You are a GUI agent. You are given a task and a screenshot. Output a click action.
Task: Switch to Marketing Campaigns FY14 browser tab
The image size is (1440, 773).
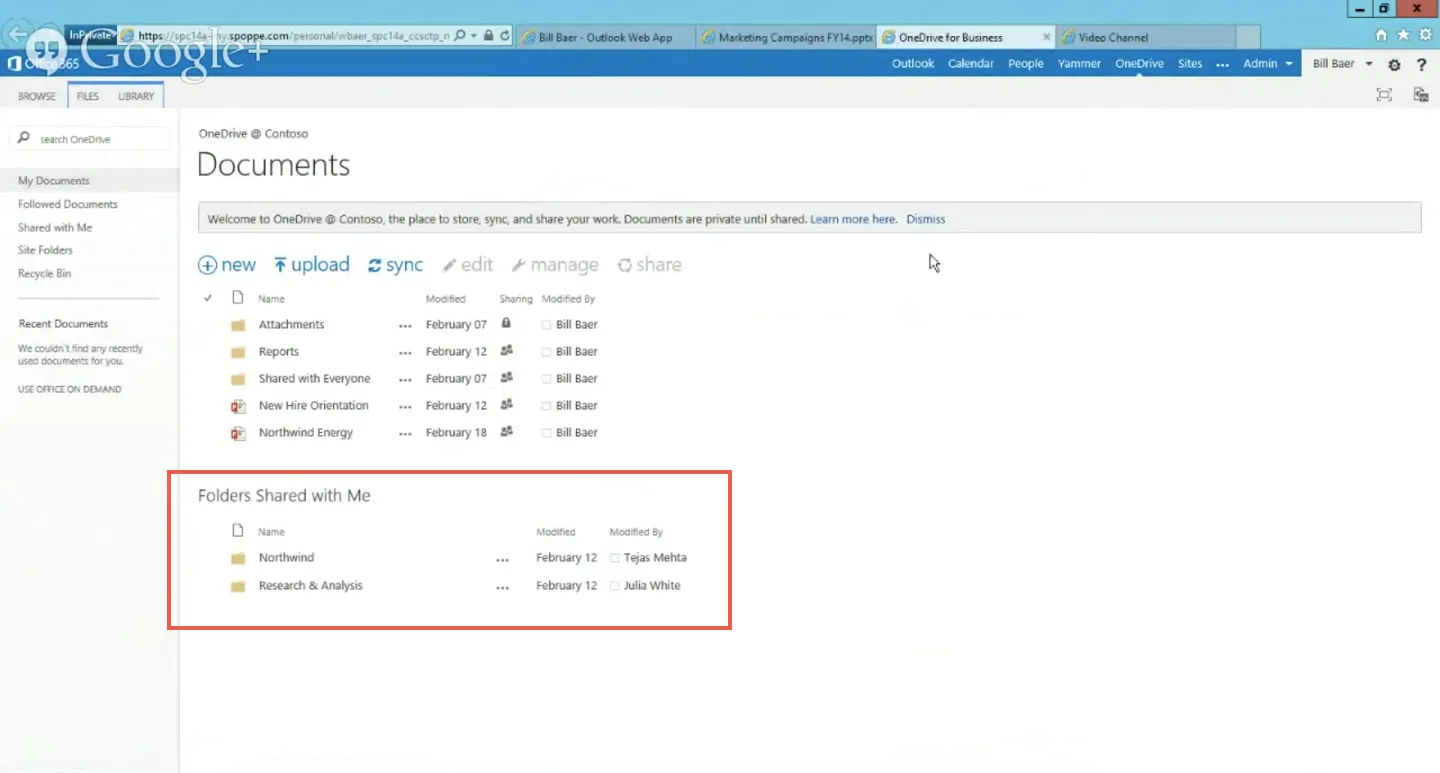point(785,37)
